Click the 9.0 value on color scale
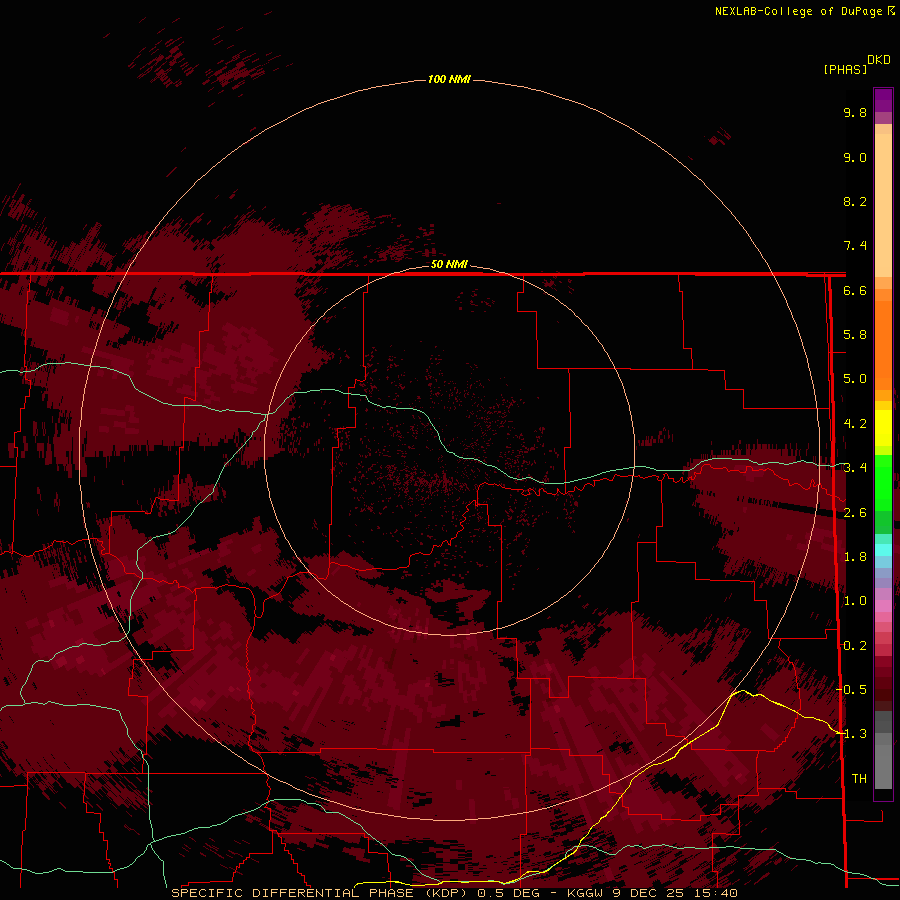 [x=855, y=157]
